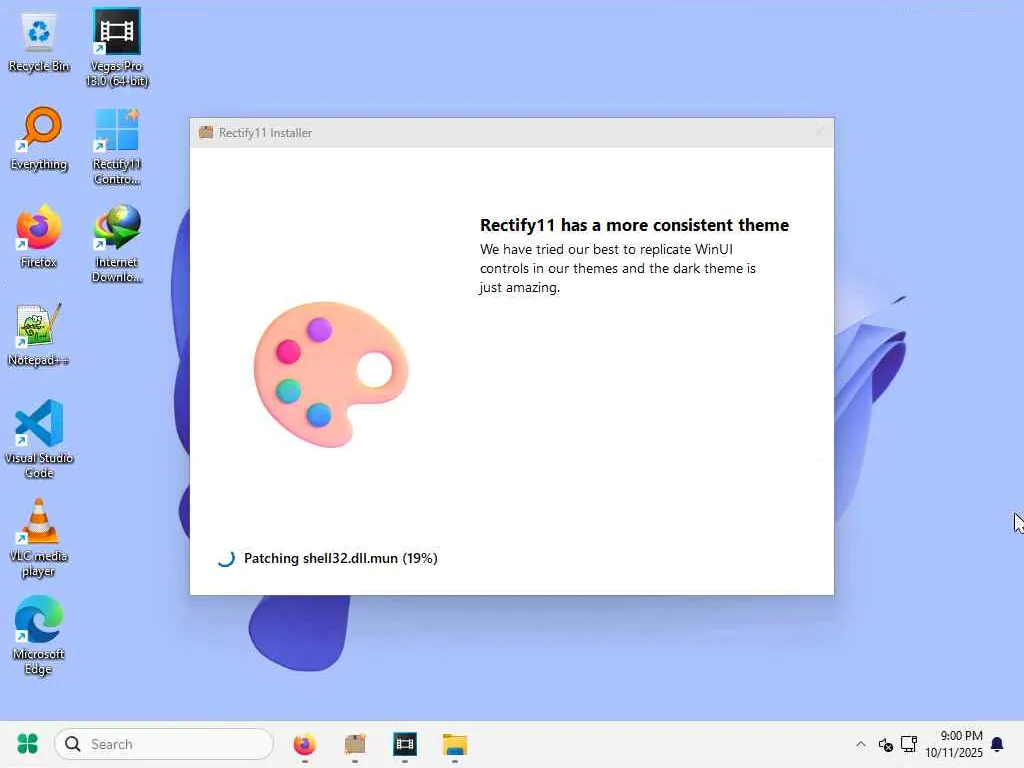Launch VLC media player desktop shortcut
1024x768 pixels.
click(x=39, y=538)
